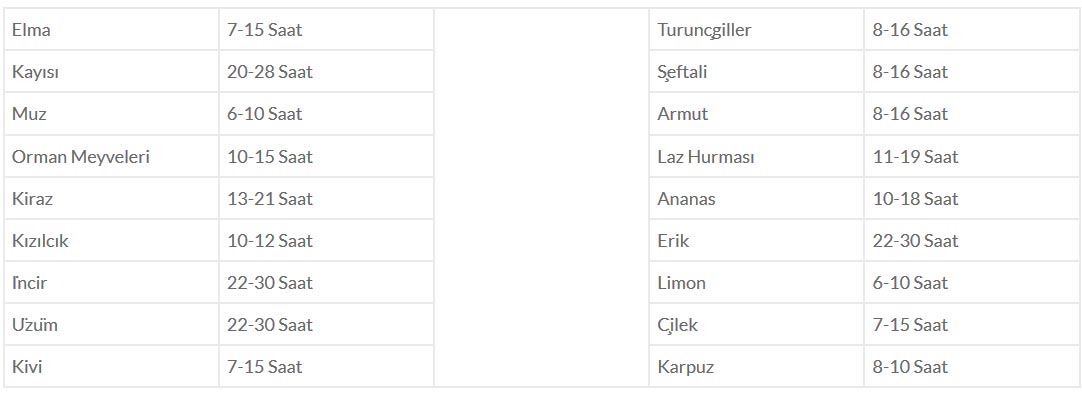Select the Kayısı fruit name cell
This screenshot has width=1082, height=394.
click(x=111, y=72)
